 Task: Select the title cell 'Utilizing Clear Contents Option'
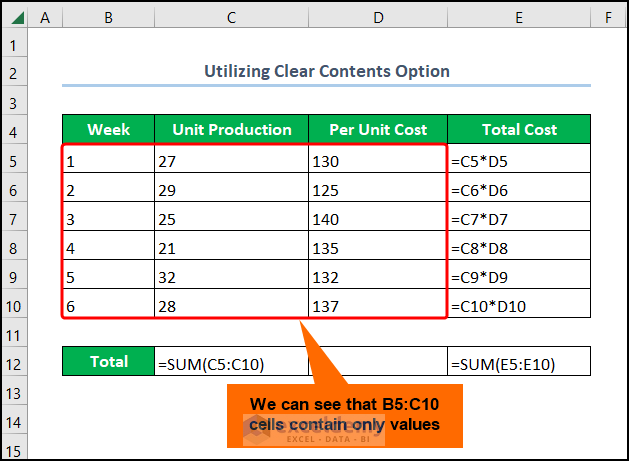coord(327,71)
